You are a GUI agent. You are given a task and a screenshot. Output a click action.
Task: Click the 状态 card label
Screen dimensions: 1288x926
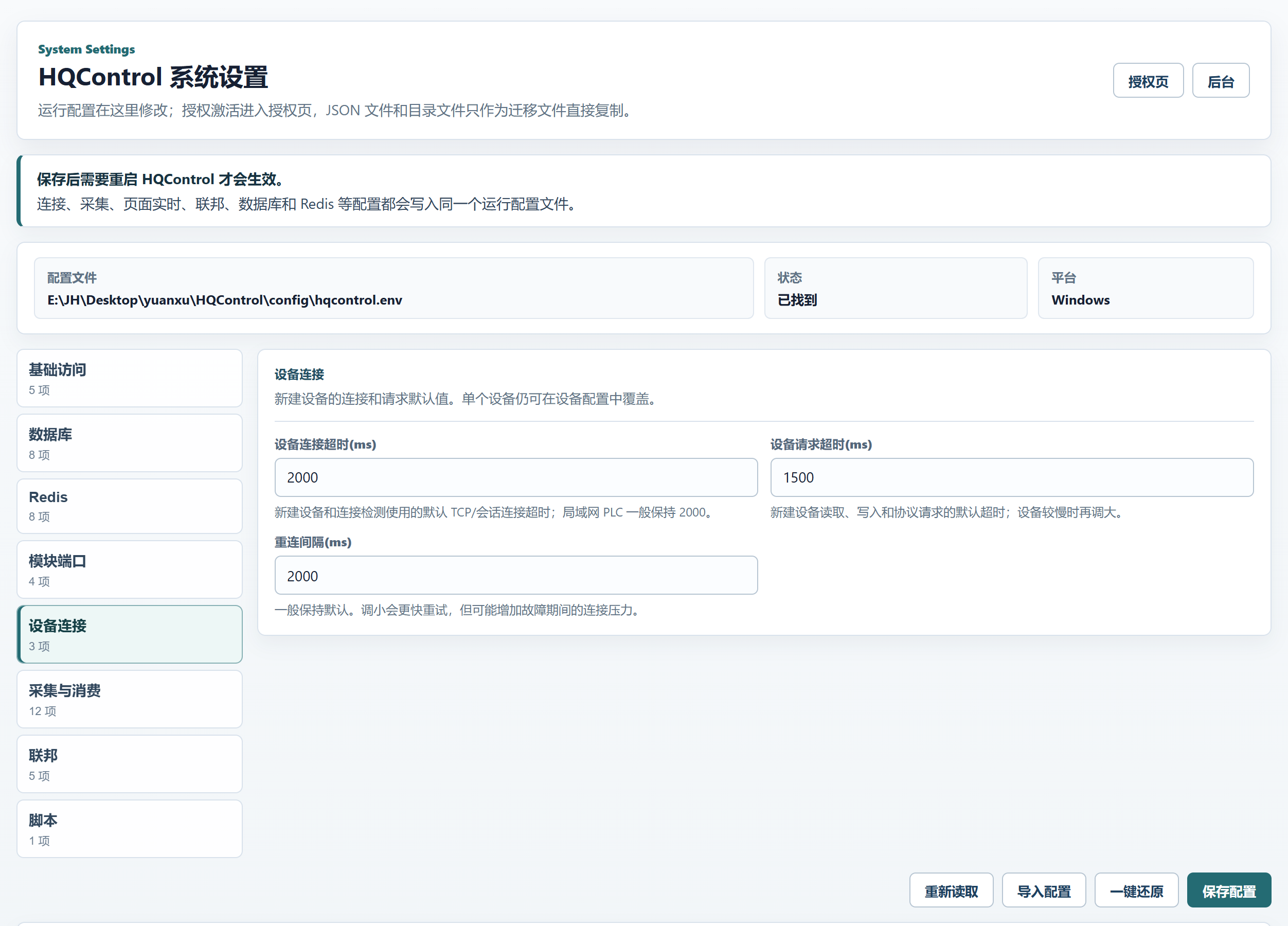[790, 278]
